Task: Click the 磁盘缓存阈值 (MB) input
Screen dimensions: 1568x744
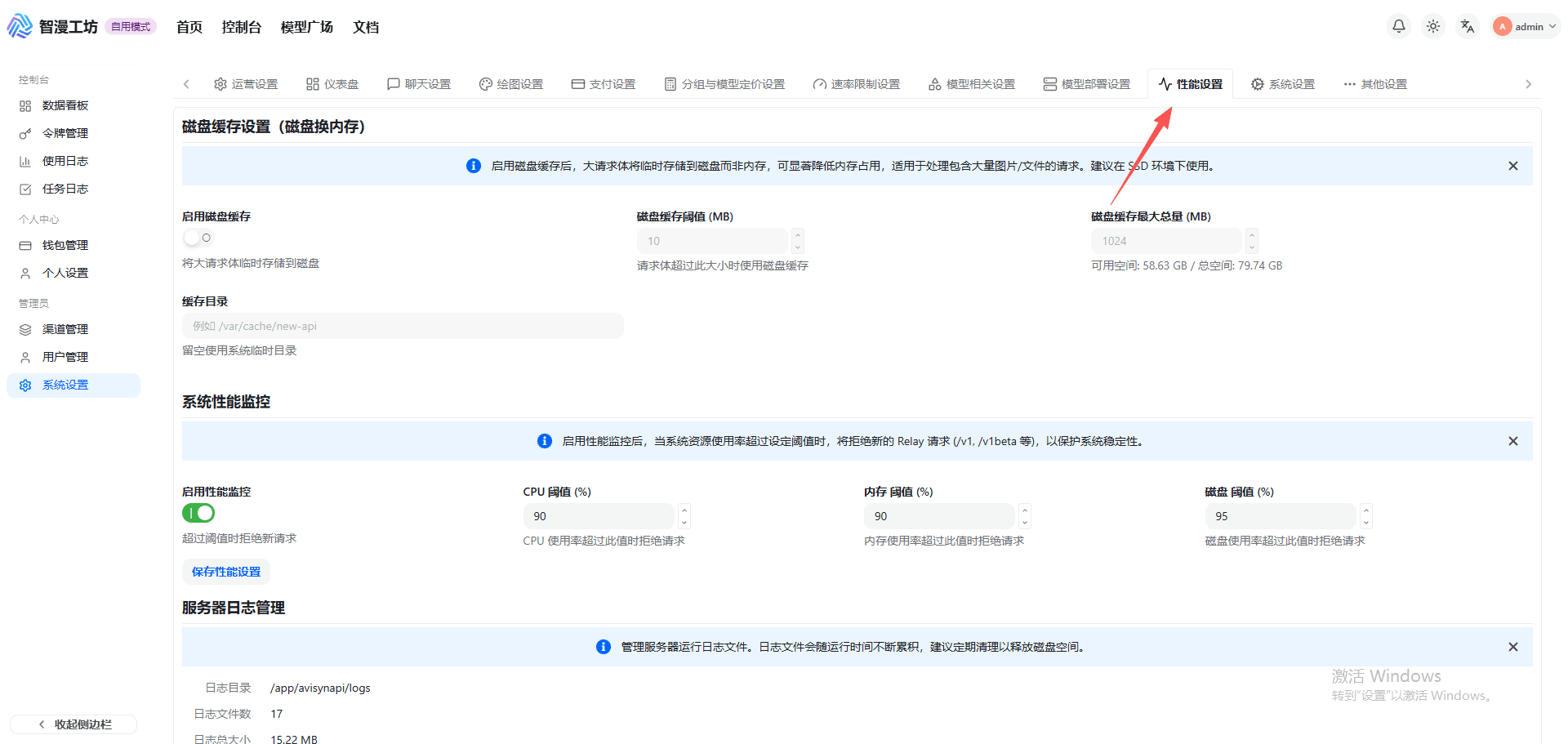Action: 712,241
